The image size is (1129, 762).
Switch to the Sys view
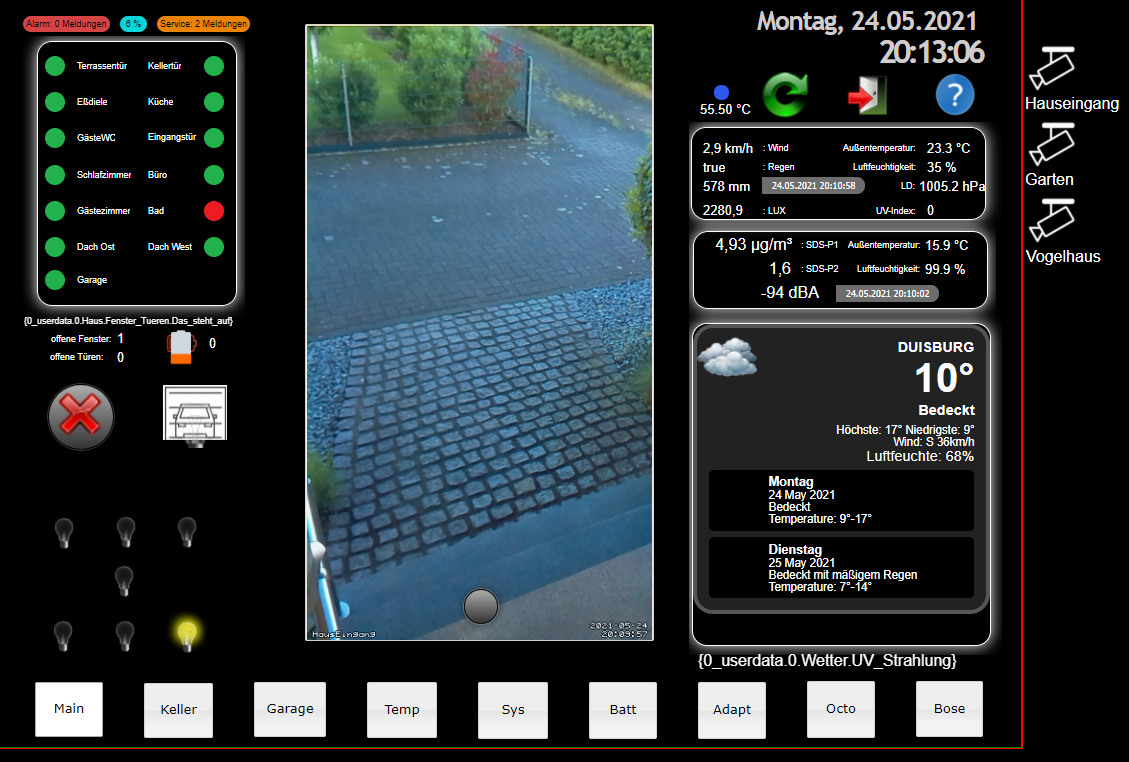[x=513, y=709]
